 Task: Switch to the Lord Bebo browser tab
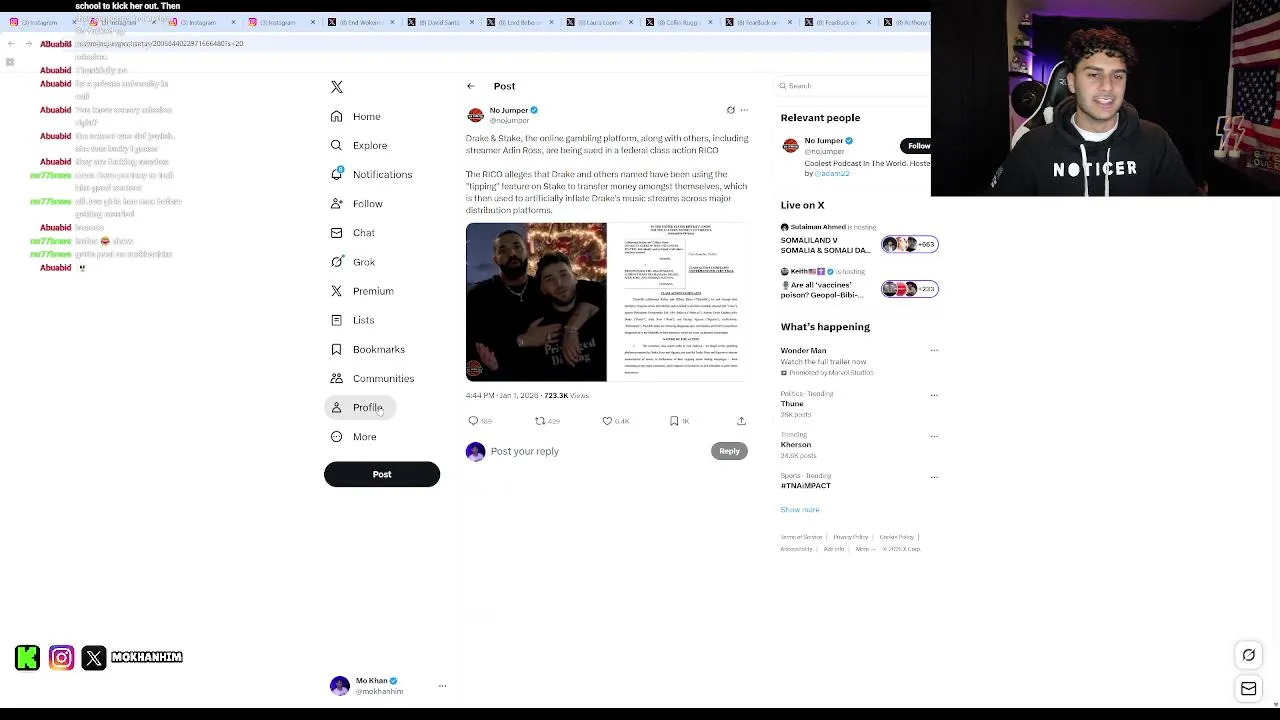(x=519, y=22)
